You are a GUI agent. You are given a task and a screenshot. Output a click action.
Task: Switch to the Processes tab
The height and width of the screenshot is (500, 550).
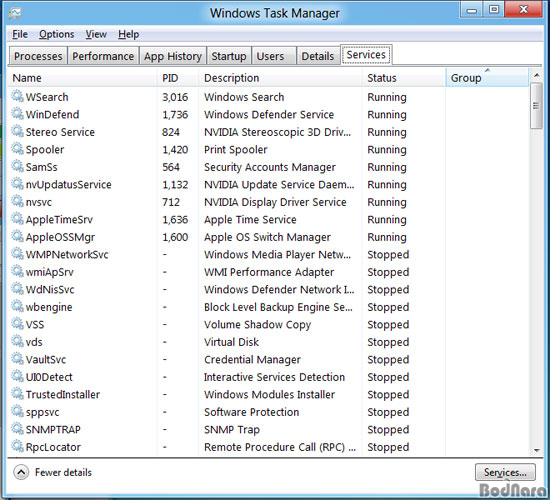coord(38,56)
